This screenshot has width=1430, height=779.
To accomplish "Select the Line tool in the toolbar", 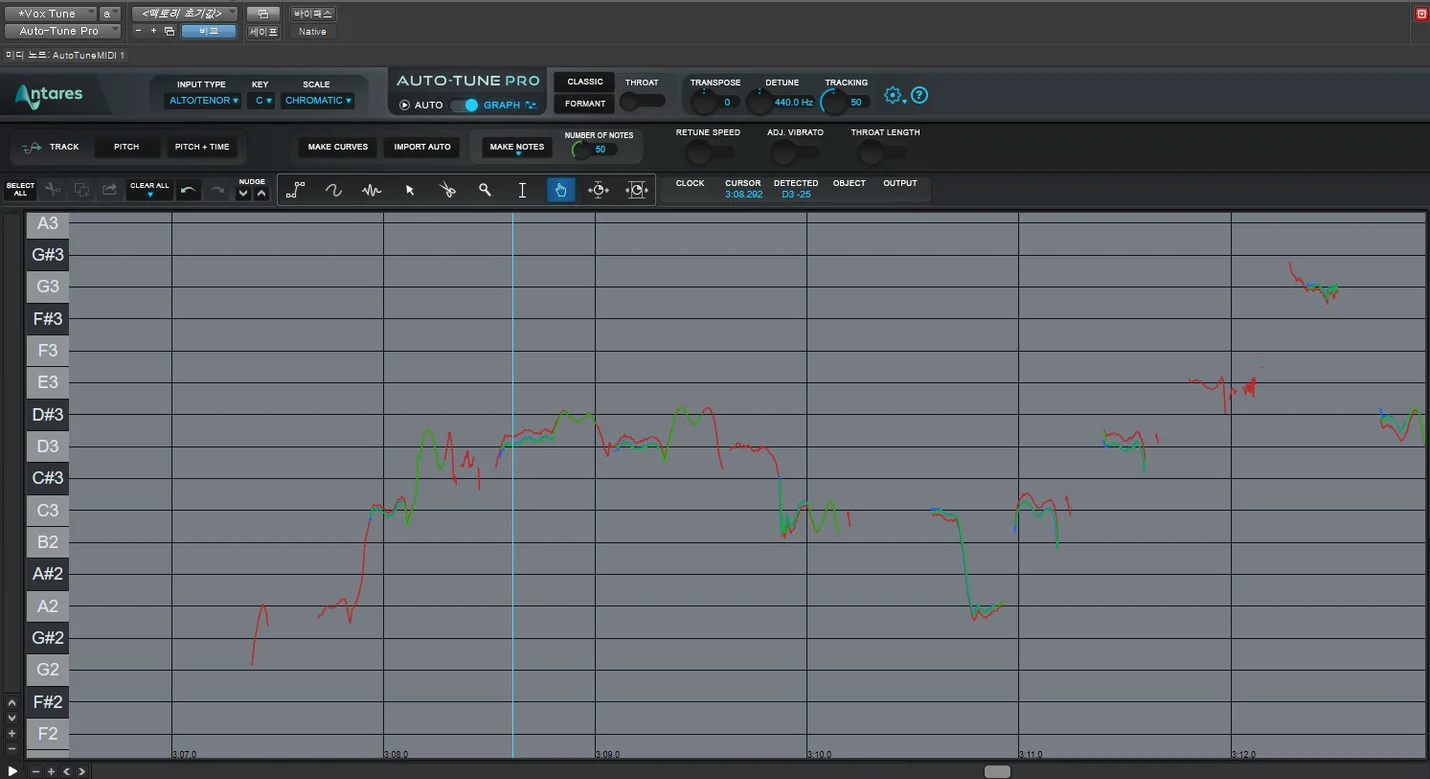I will [x=295, y=190].
